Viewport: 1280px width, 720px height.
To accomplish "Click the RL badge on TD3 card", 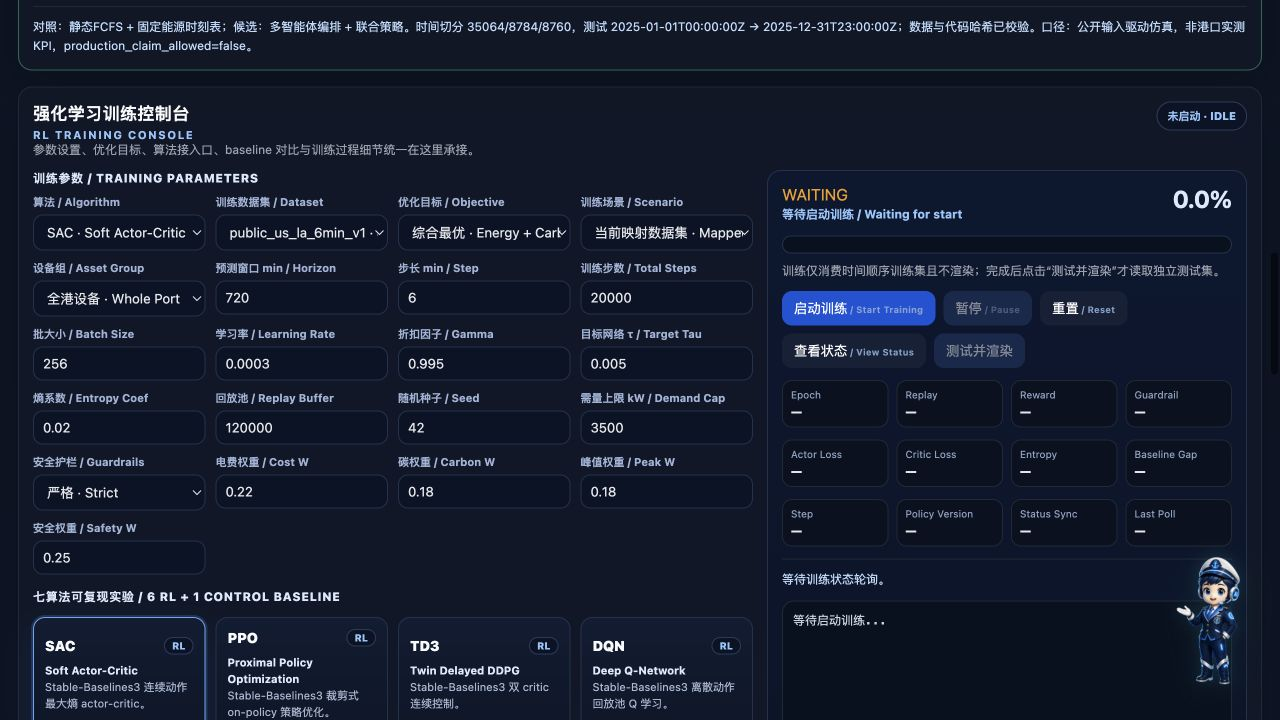I will (x=543, y=646).
